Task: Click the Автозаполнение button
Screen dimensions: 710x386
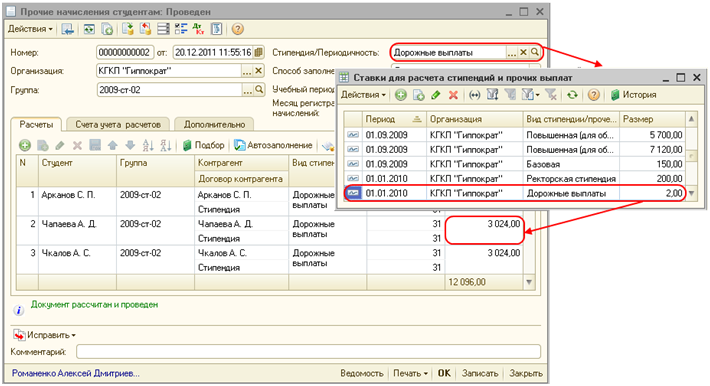Action: tap(273, 145)
